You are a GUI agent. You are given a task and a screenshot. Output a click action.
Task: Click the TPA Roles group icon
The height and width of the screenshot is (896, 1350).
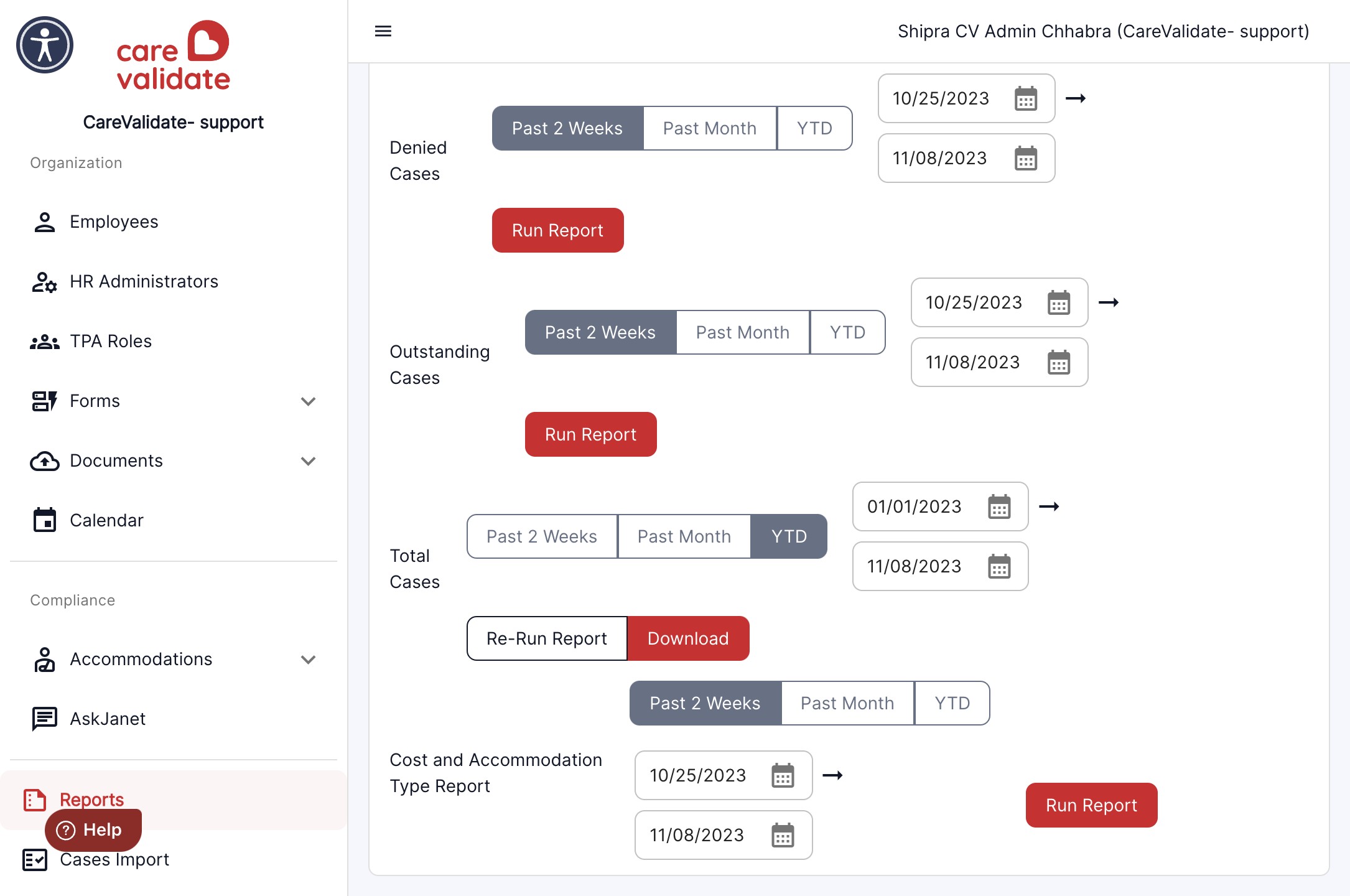tap(45, 342)
